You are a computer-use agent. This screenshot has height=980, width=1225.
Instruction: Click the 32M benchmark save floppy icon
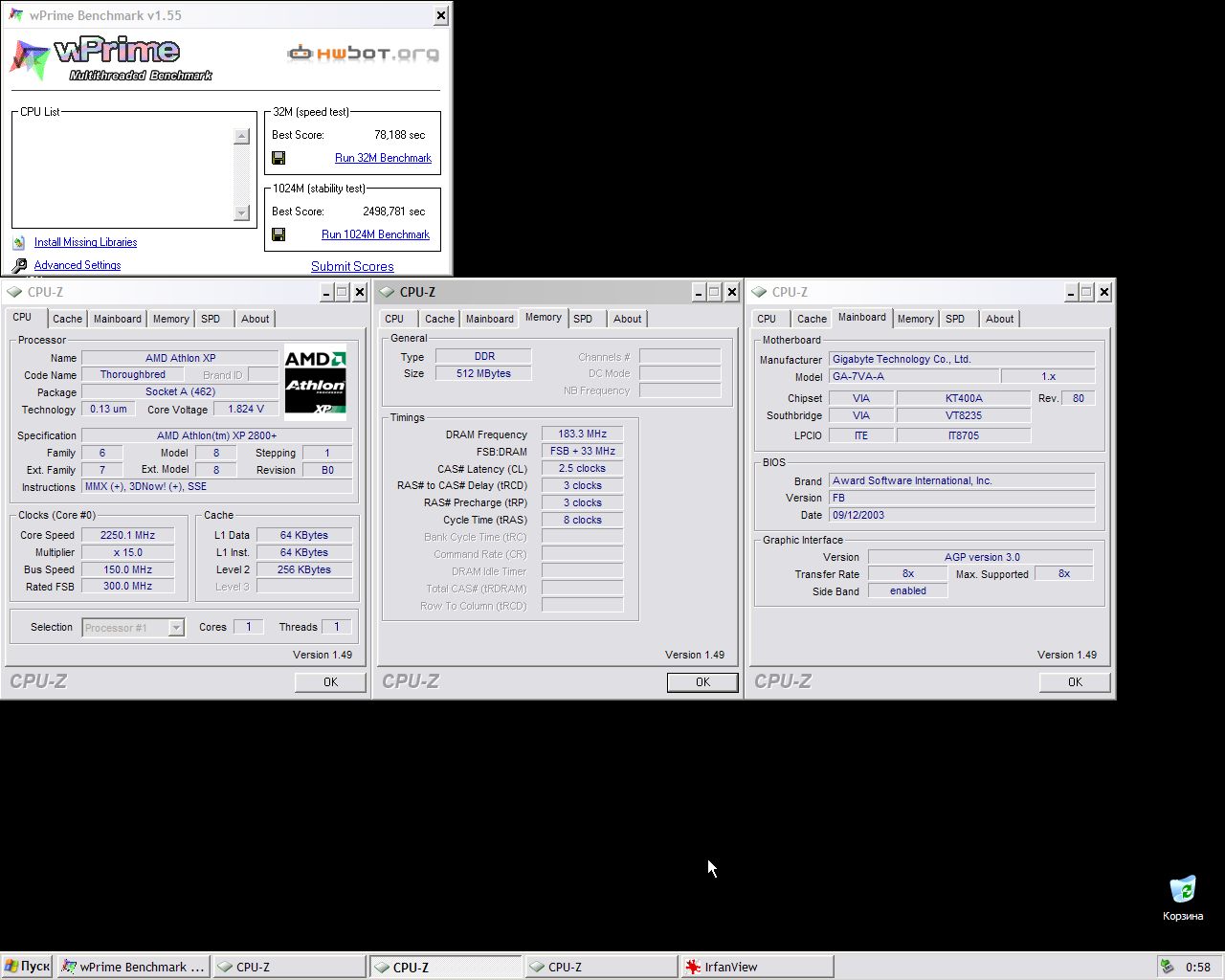pos(278,158)
